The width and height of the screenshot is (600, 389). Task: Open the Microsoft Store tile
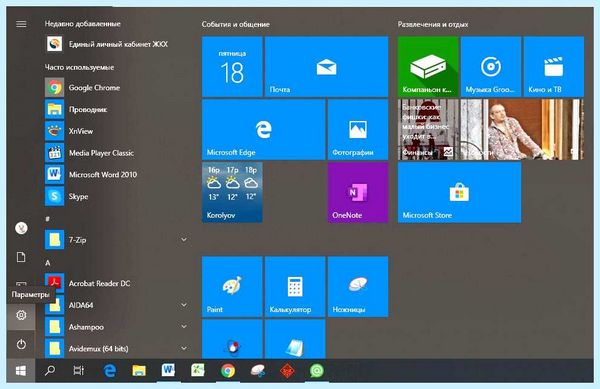coord(459,192)
